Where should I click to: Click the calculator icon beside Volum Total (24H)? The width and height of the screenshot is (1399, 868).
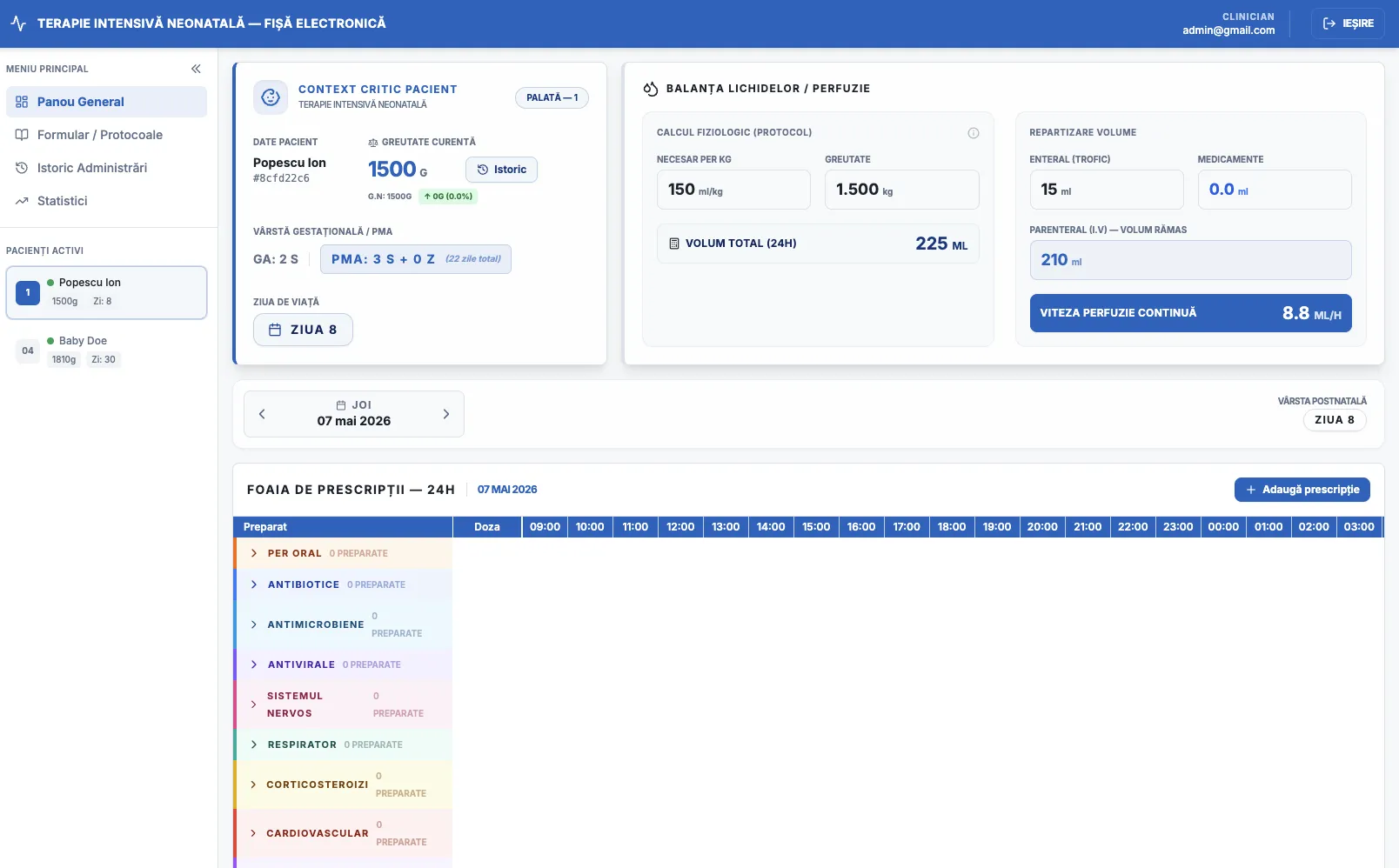coord(674,244)
